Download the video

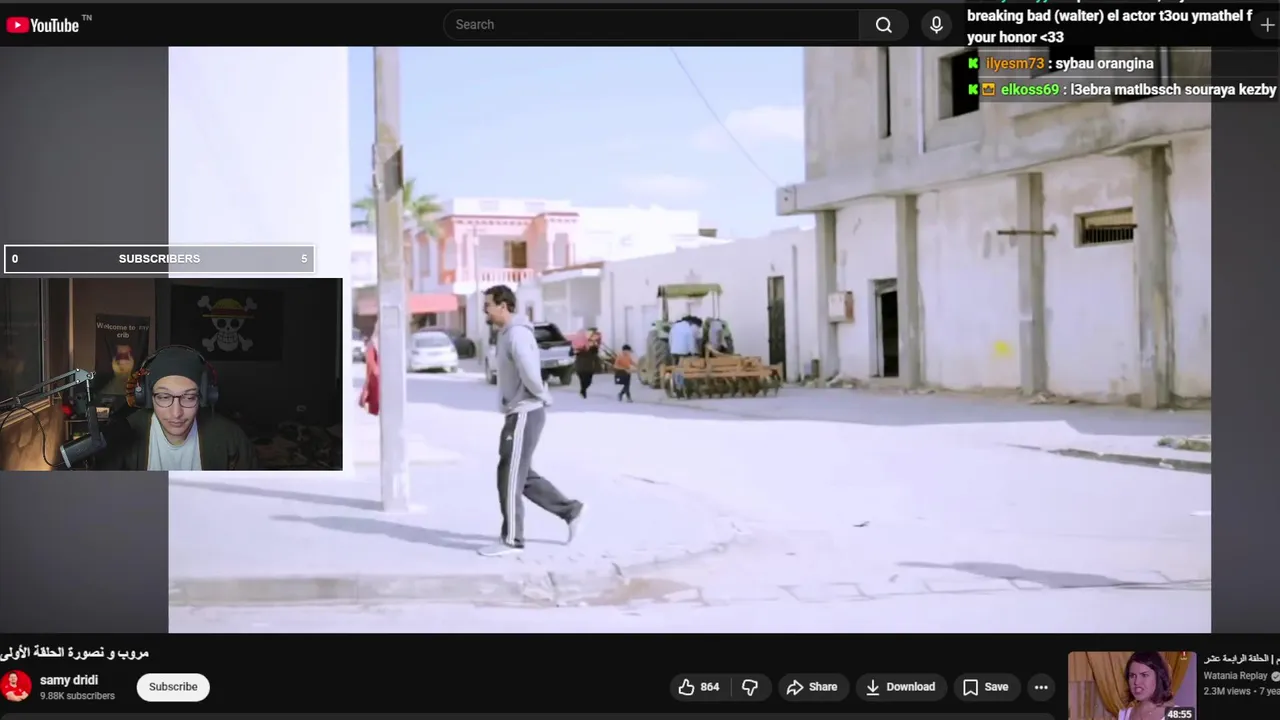point(900,687)
